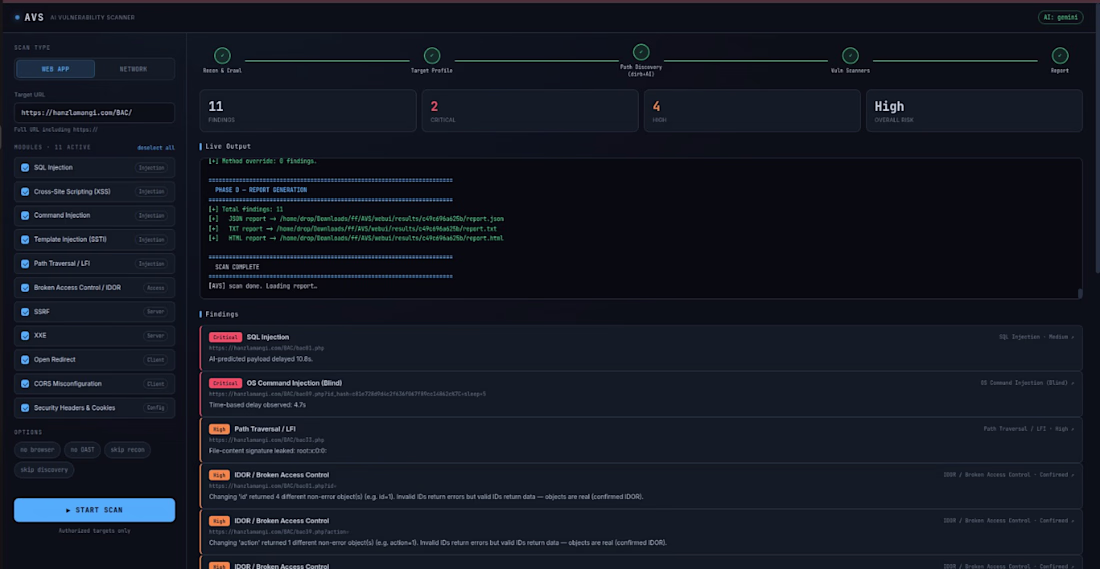The image size is (1100, 569).
Task: Click High badge on the IDOR 'id' finding
Action: 219,475
